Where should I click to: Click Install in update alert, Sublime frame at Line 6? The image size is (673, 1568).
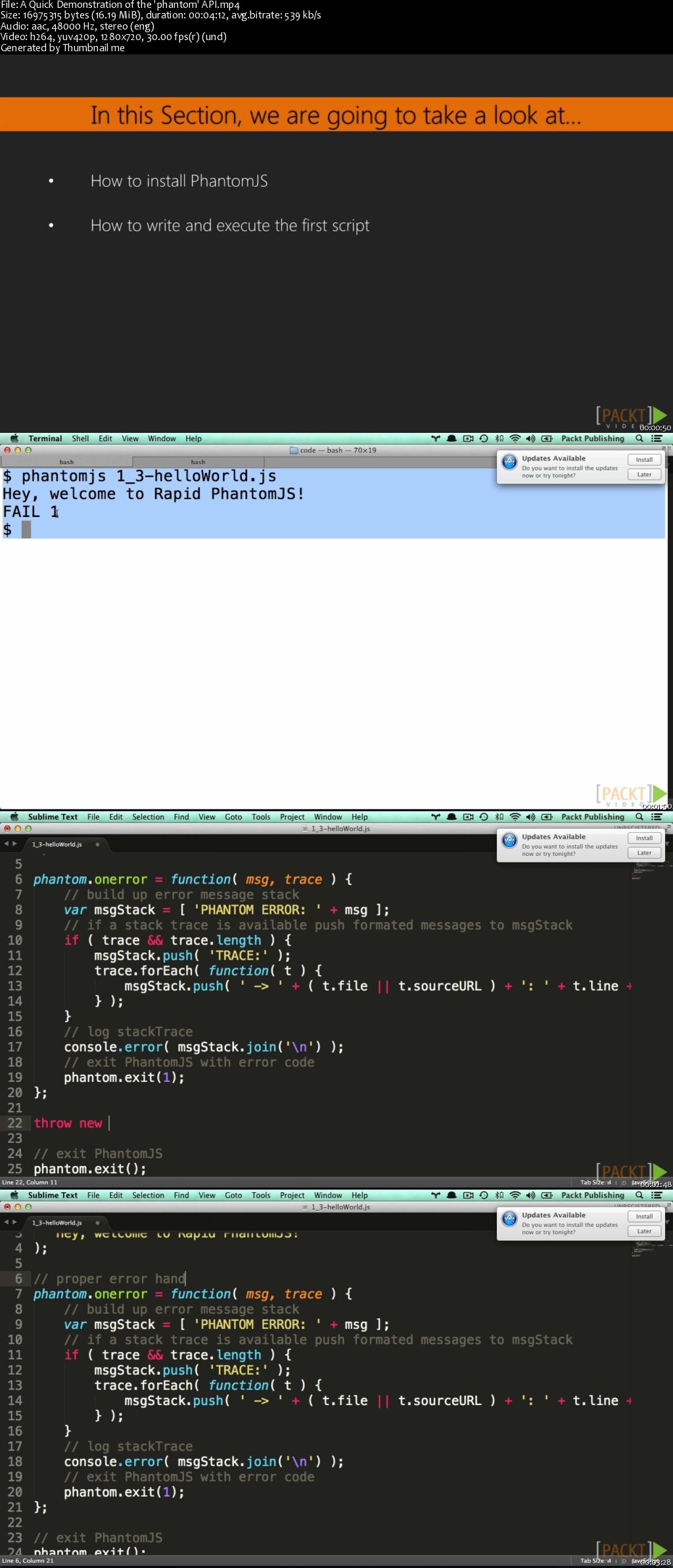[644, 1217]
